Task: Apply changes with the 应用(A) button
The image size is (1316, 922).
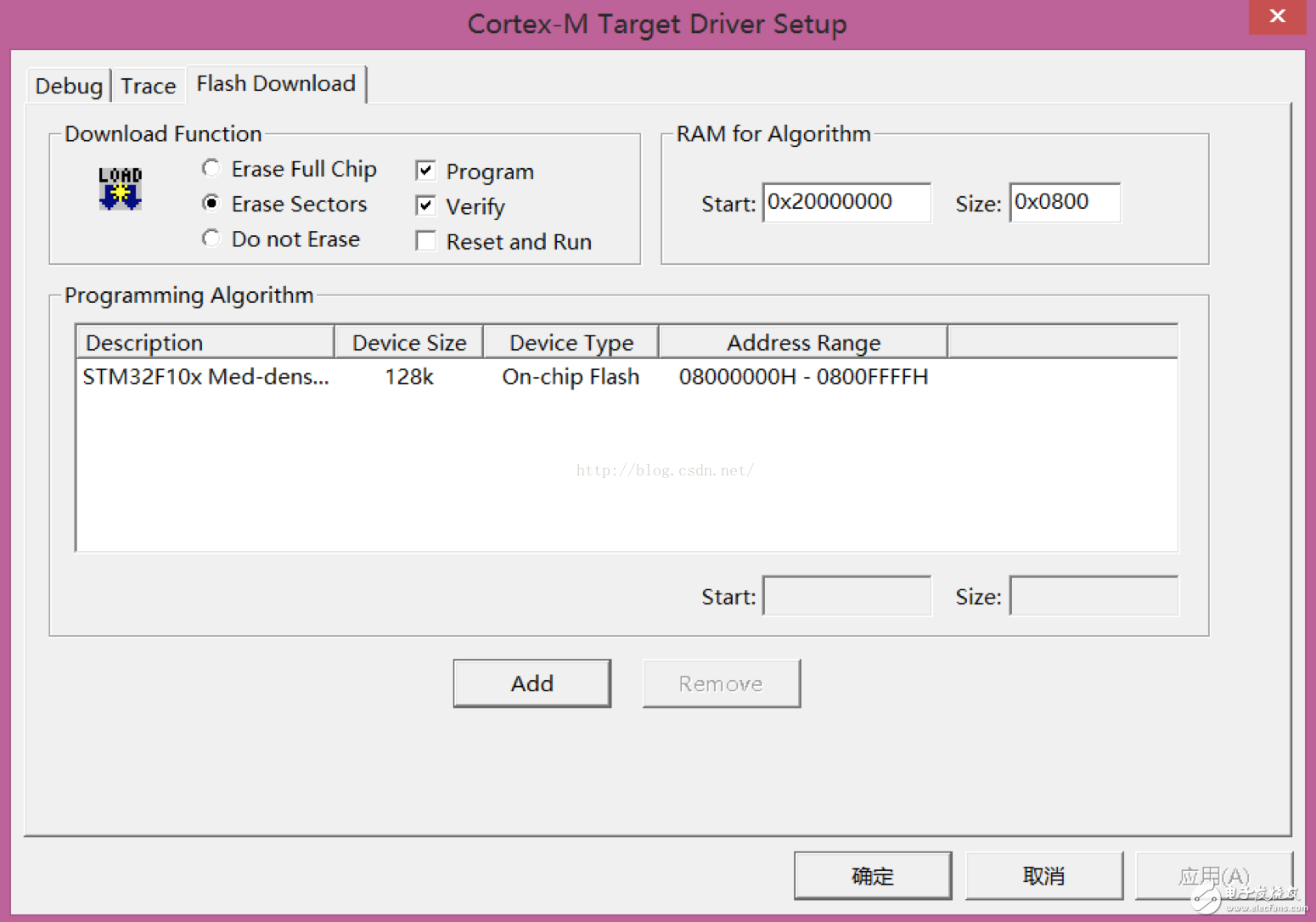Action: click(x=1214, y=875)
